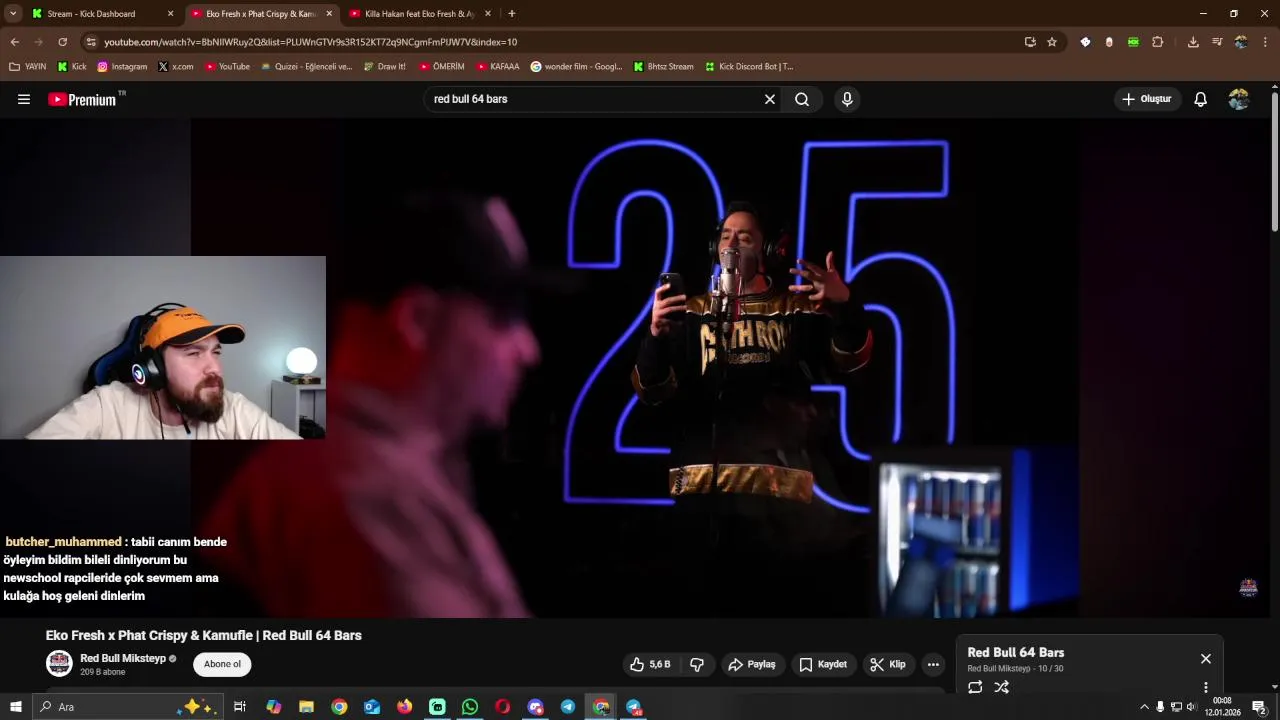The image size is (1280, 720).
Task: Open Chrome downloads arrow icon
Action: [1193, 42]
